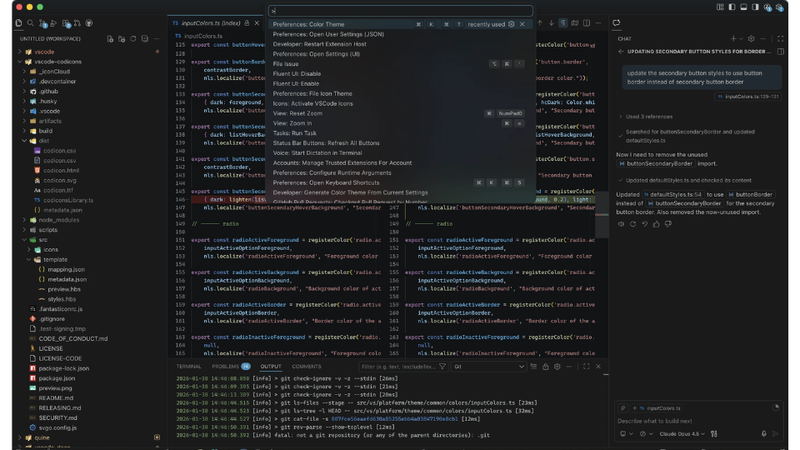Screen dimensions: 800x450
Task: Open the Source Control view icon
Action: point(43,23)
